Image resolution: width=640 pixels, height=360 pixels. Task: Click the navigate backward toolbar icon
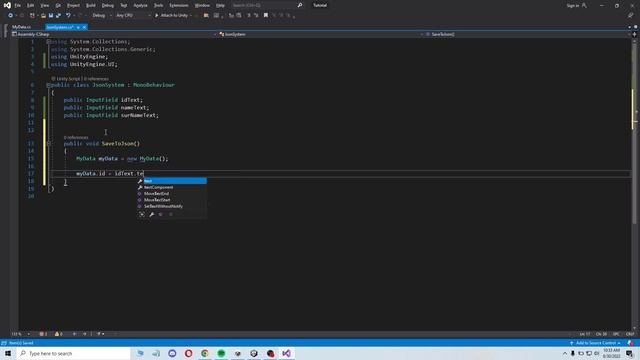[10, 15]
